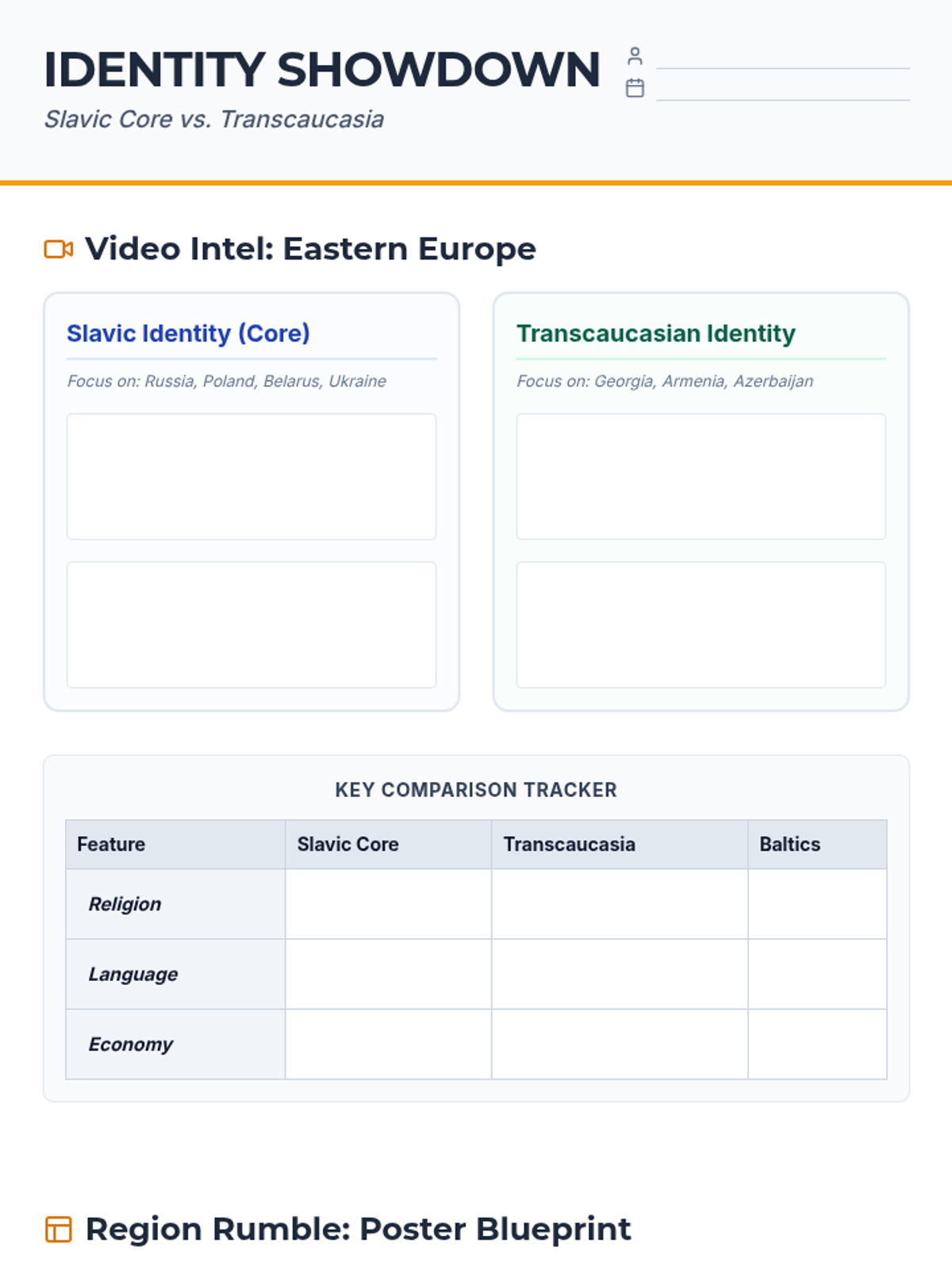Screen dimensions: 952x1270
Task: Click the Key Comparison Tracker title
Action: [x=476, y=790]
